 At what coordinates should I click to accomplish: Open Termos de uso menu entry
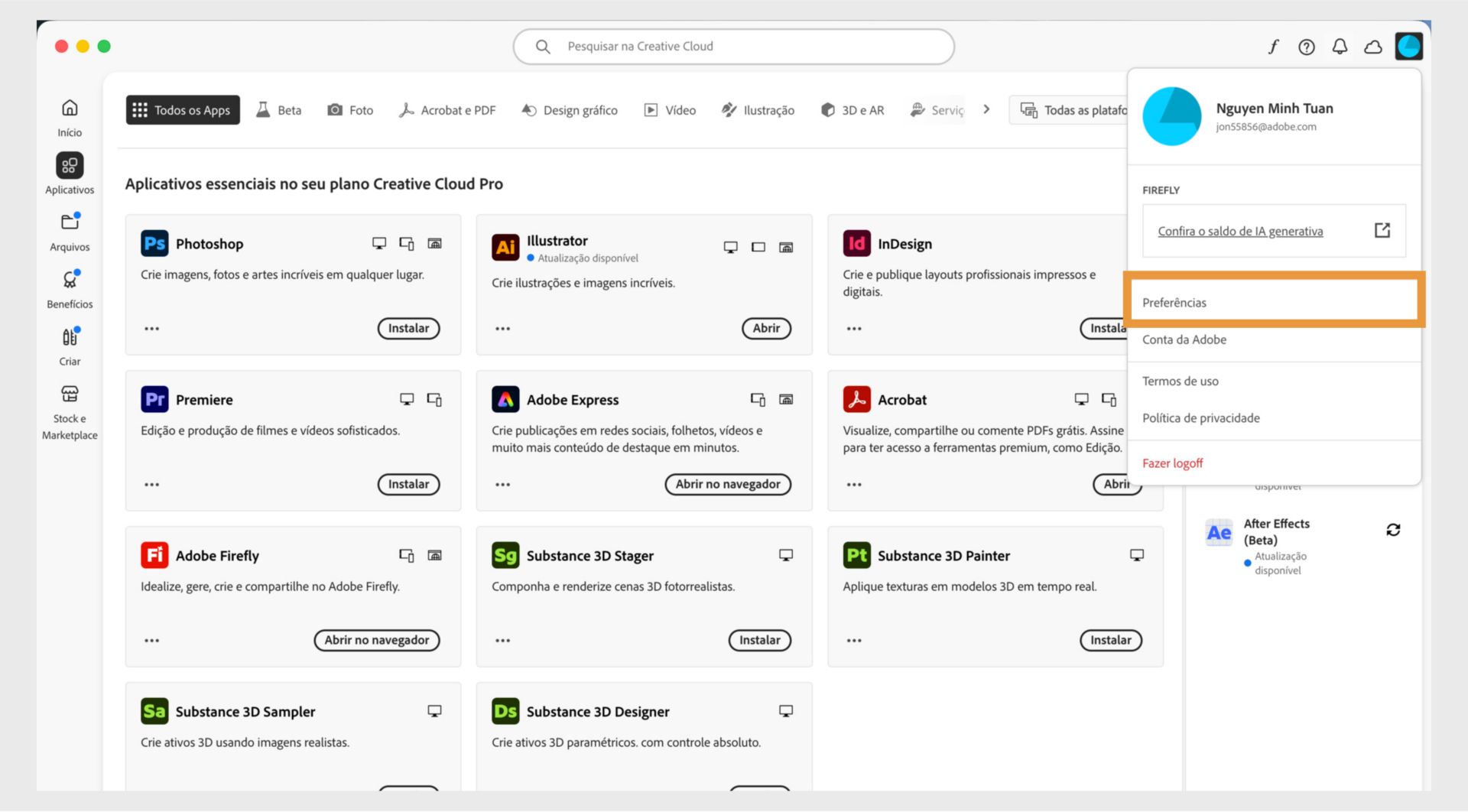(x=1273, y=381)
